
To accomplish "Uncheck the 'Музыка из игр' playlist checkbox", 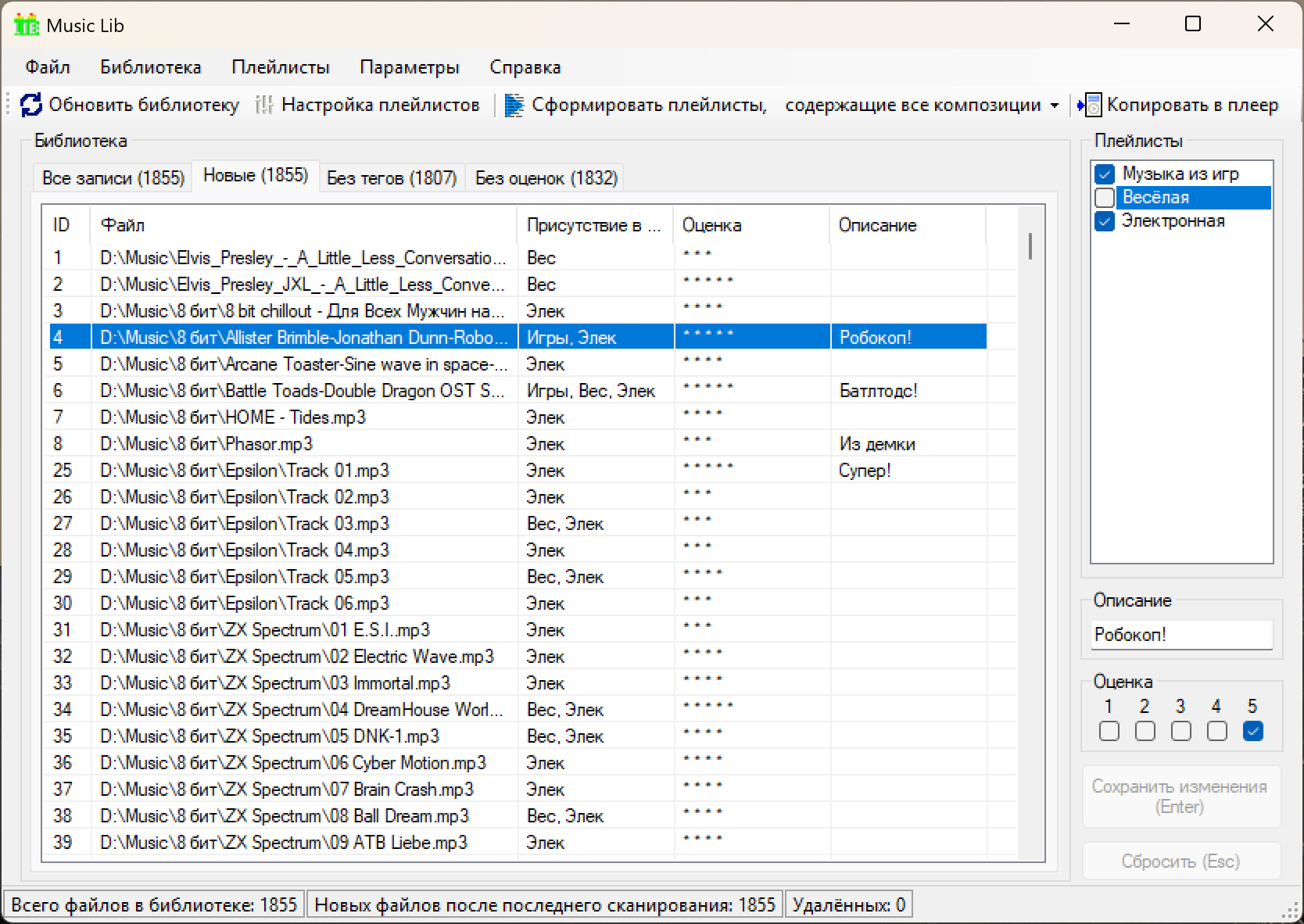I will pos(1105,174).
